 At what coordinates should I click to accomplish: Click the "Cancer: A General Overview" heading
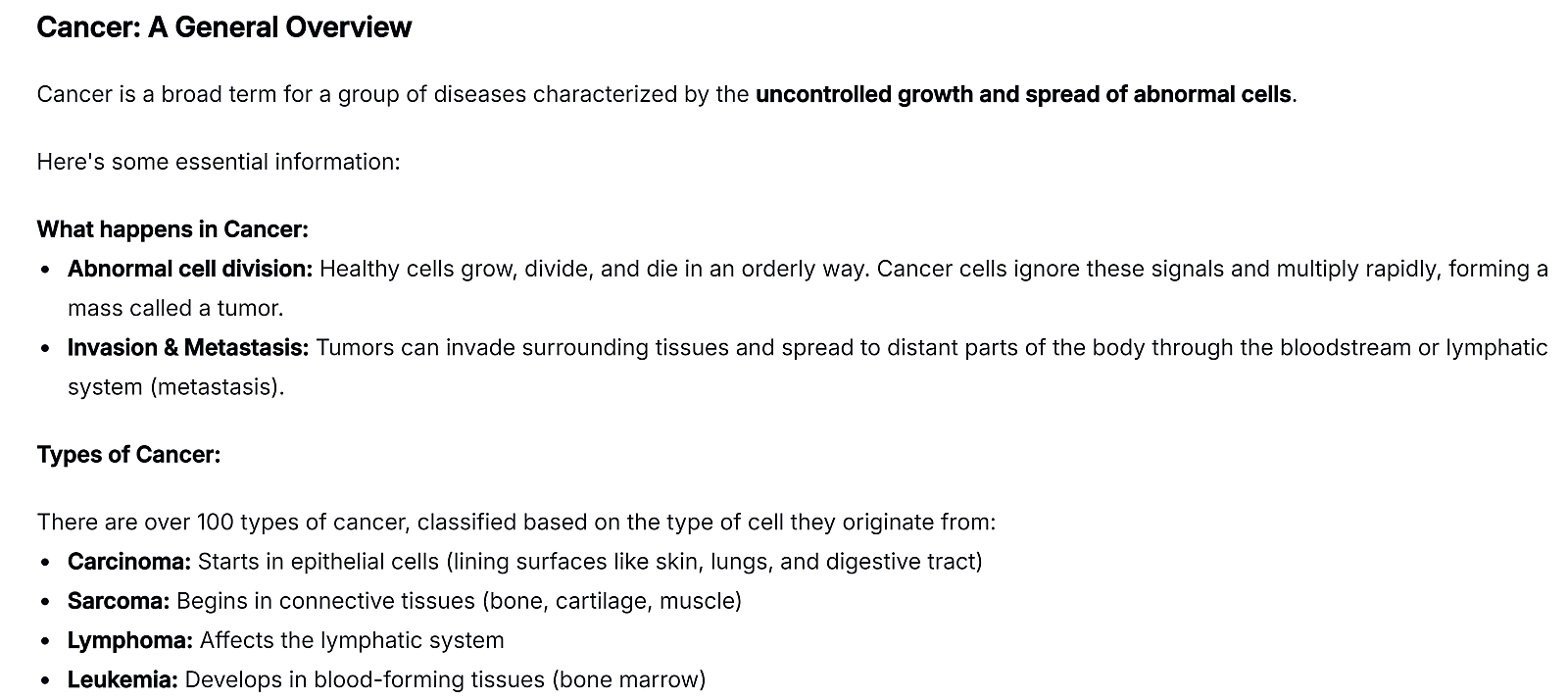pyautogui.click(x=223, y=27)
